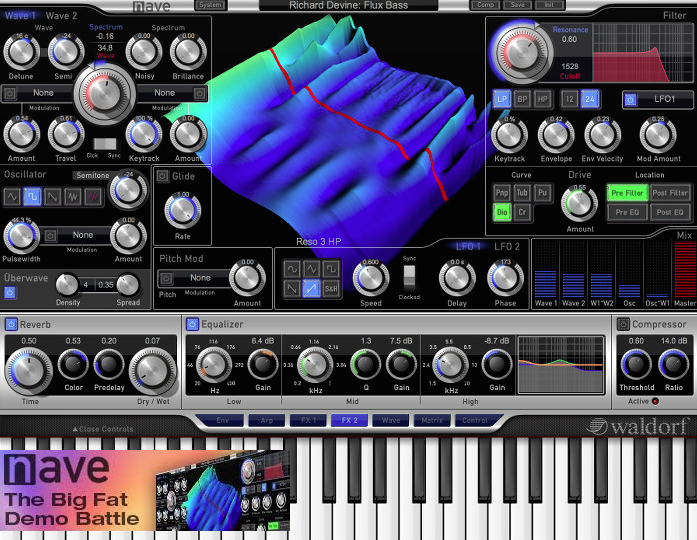Open the Pulsewidth modulation source dropdown
Screen dimensions: 697x540
83,235
